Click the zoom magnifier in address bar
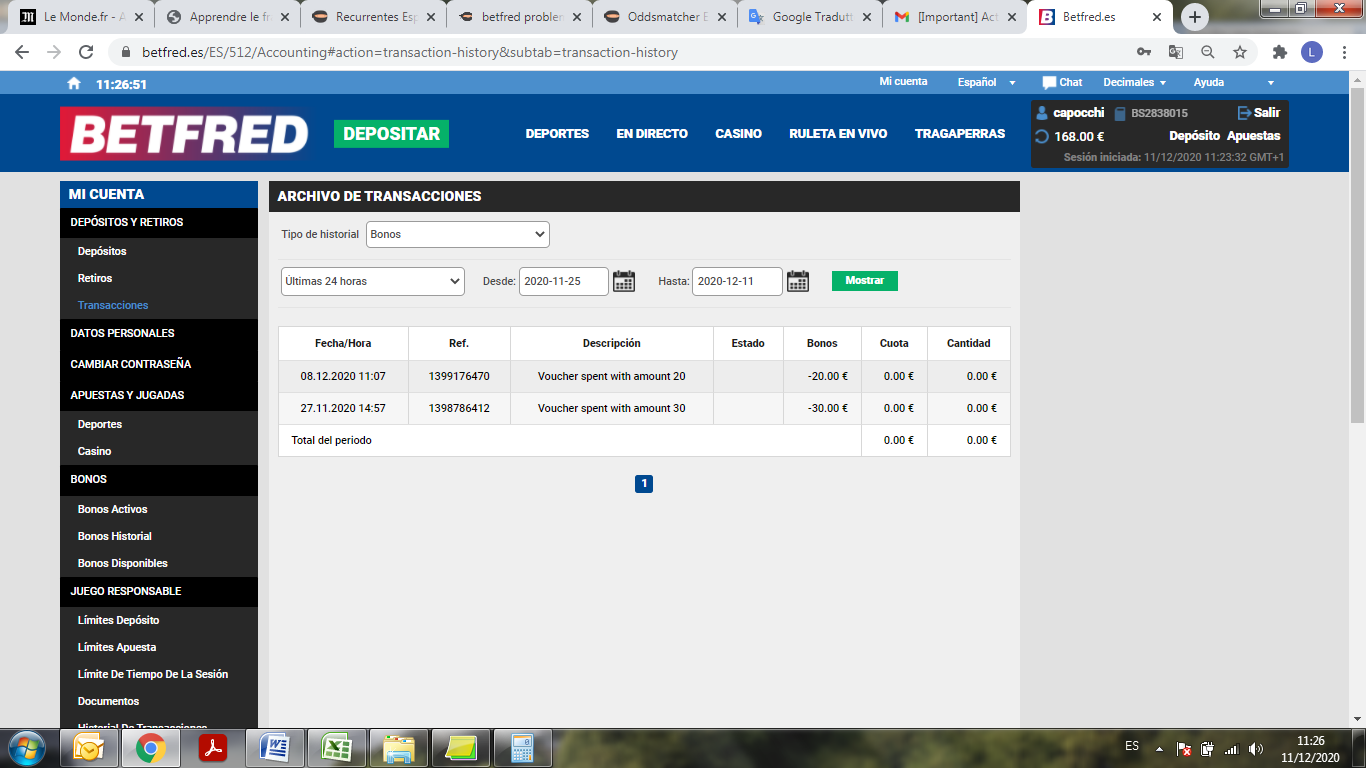This screenshot has height=768, width=1366. [x=1208, y=52]
